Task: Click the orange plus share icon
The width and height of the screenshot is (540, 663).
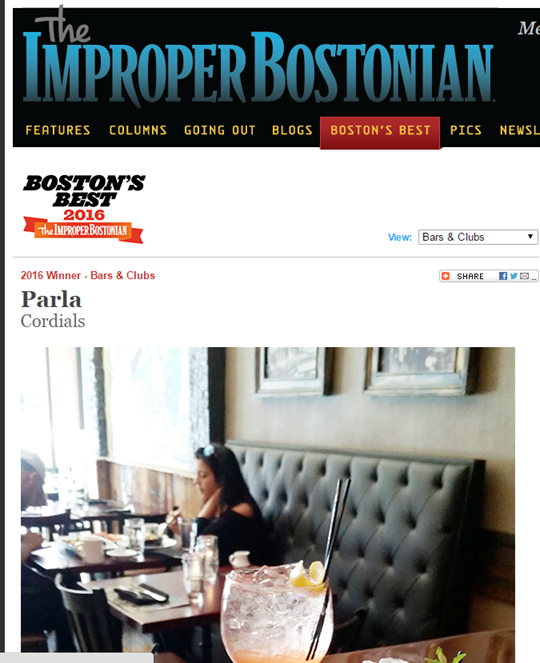Action: coord(445,276)
